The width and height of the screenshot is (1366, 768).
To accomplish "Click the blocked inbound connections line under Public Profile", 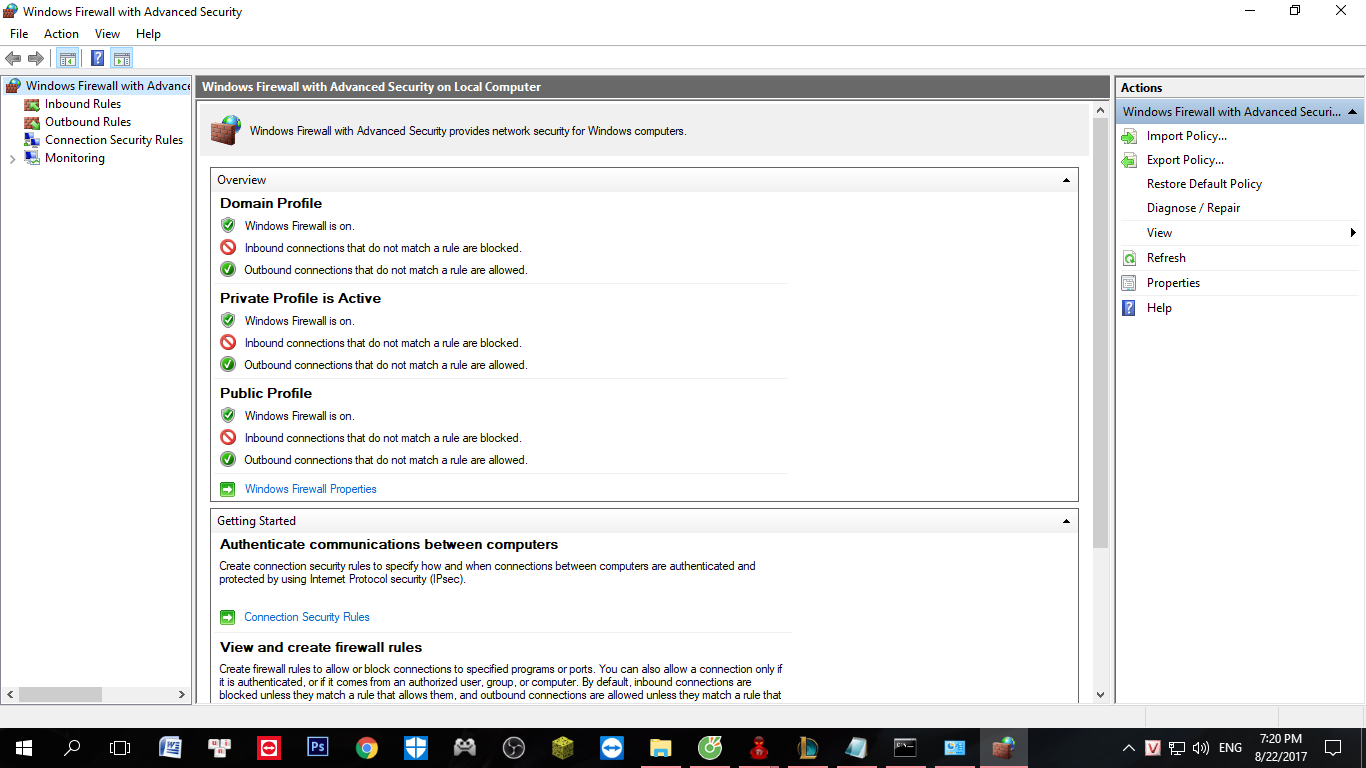I will click(383, 438).
